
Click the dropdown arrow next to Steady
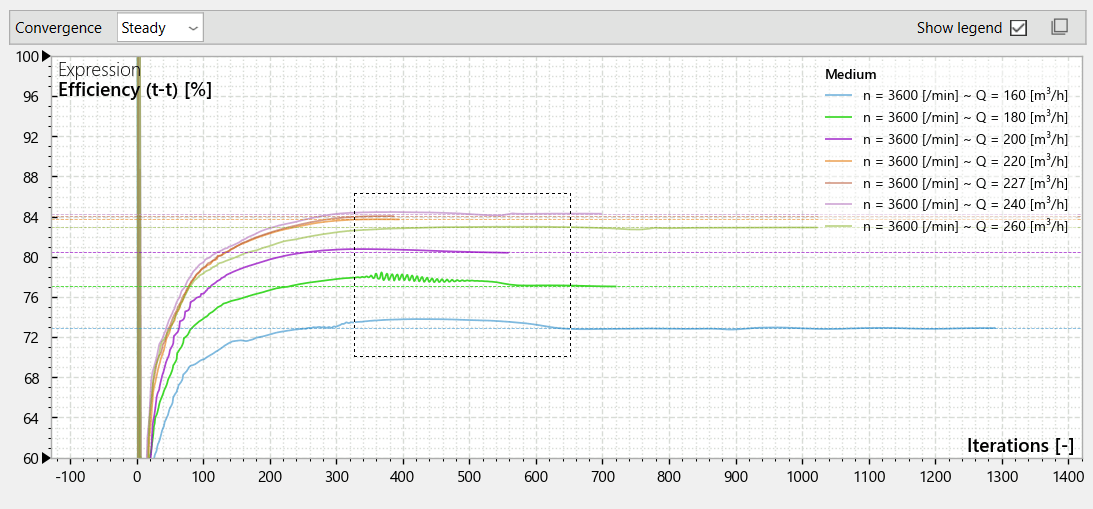193,29
